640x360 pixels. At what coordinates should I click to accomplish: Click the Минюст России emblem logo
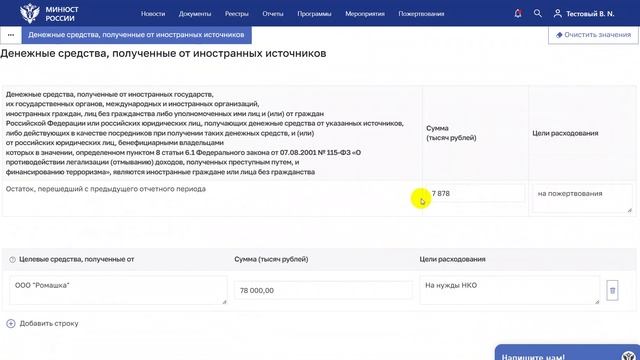pyautogui.click(x=30, y=13)
